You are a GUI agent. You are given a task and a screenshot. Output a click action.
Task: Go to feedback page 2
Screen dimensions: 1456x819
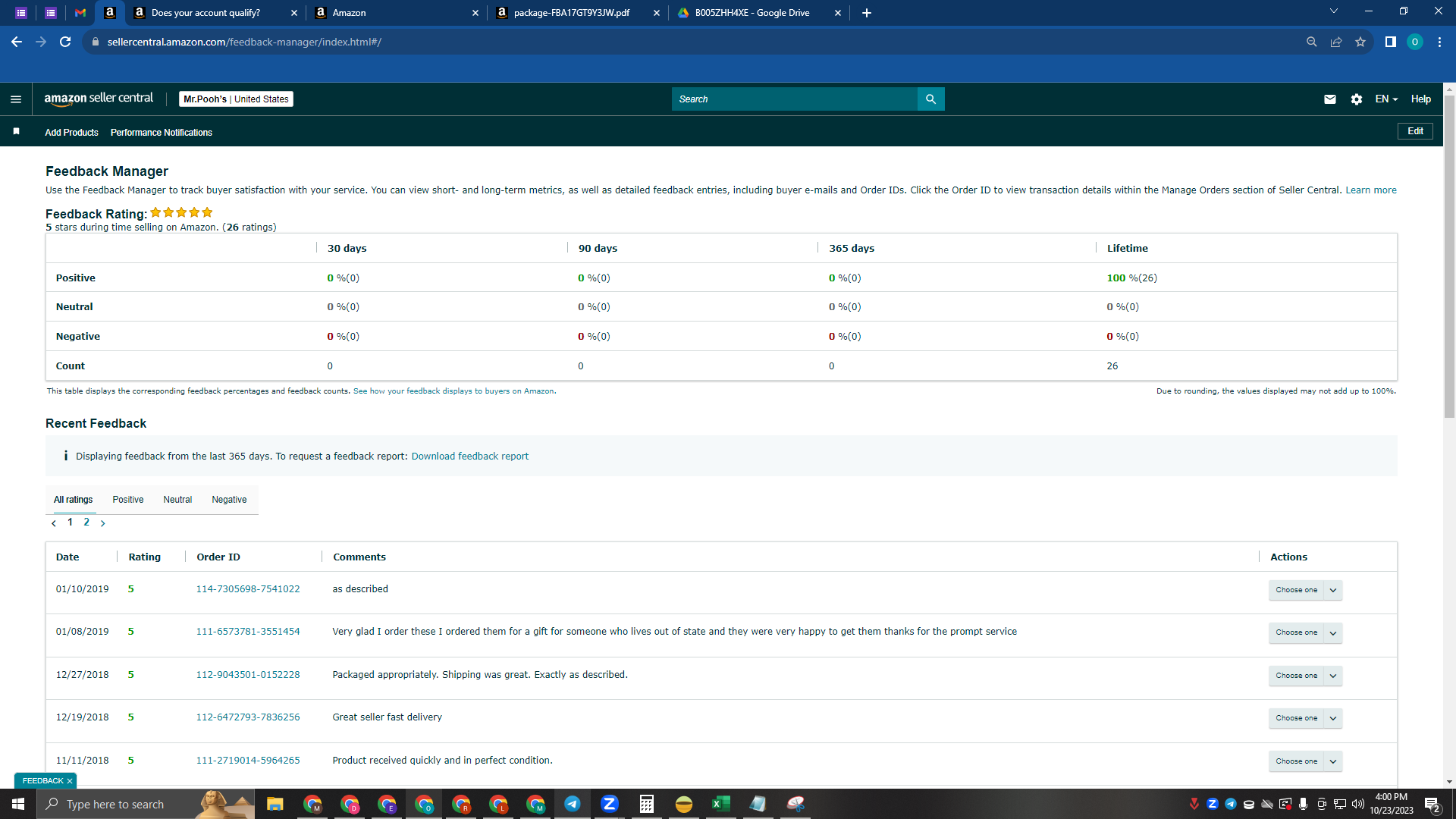(x=86, y=522)
